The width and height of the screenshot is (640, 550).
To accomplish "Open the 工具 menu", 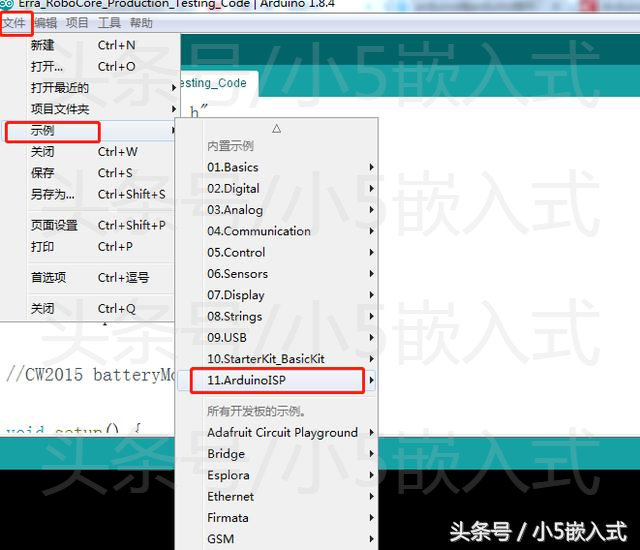I will (109, 23).
